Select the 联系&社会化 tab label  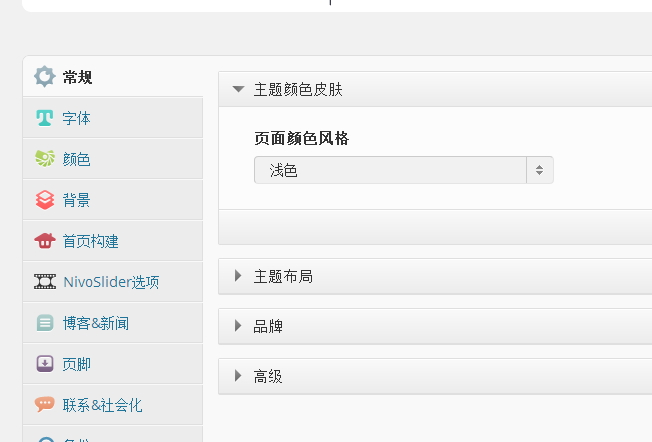point(102,405)
